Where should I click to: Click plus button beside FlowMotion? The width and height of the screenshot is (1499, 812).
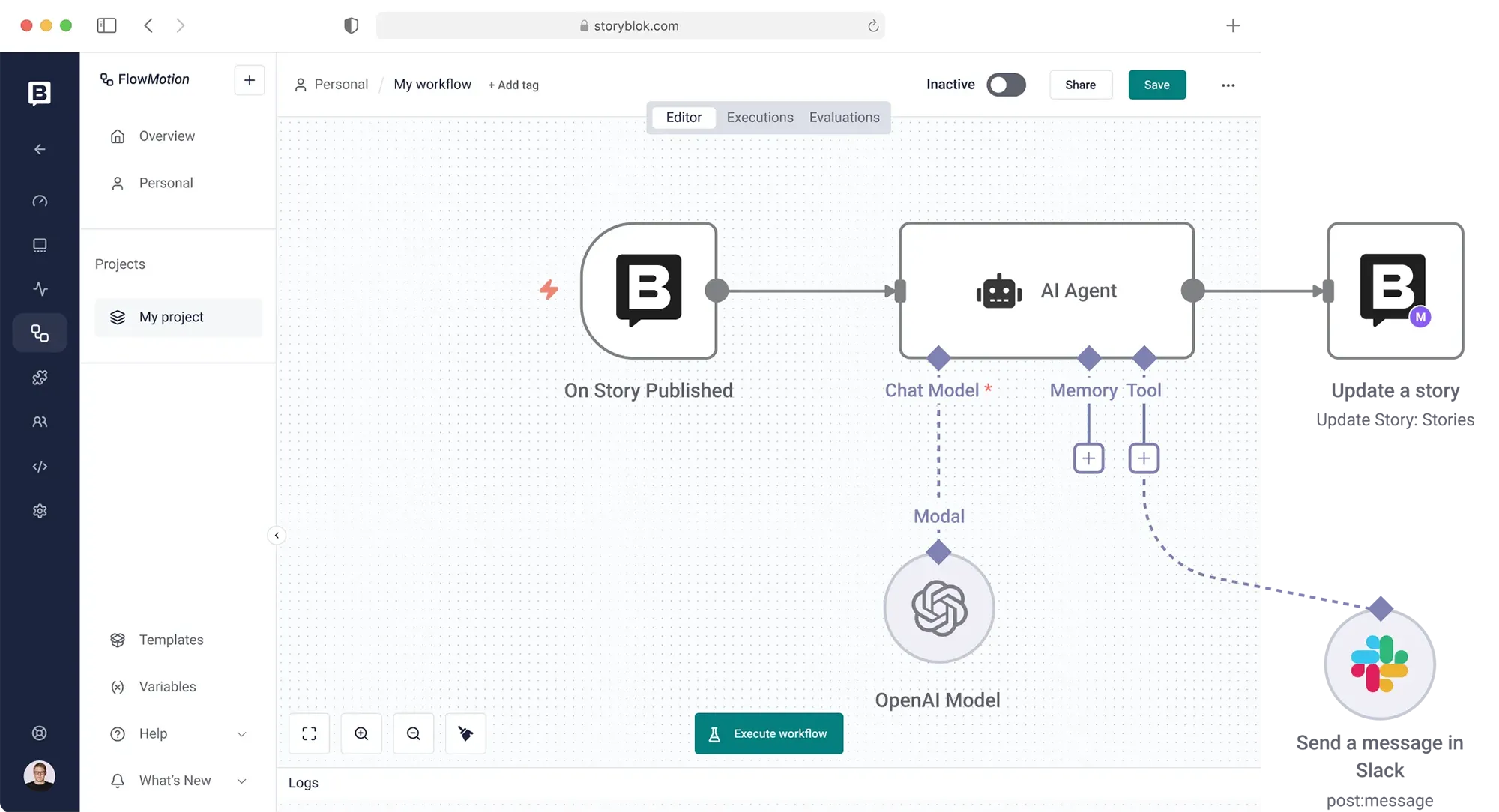click(x=250, y=80)
